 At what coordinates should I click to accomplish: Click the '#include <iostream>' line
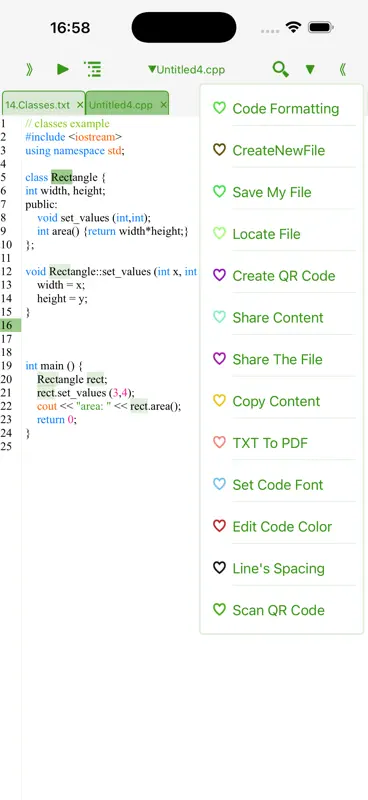tap(74, 137)
